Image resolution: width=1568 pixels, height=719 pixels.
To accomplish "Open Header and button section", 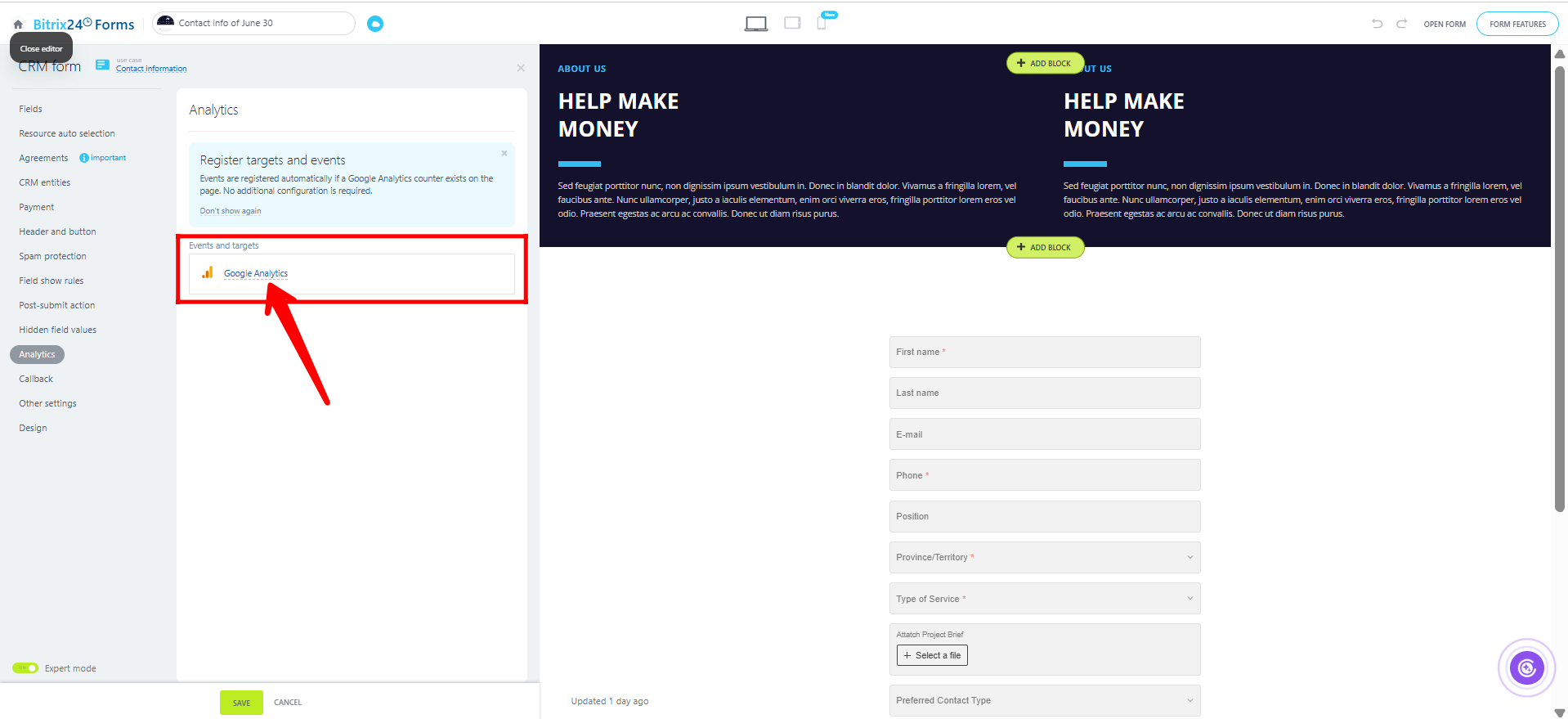I will click(57, 231).
